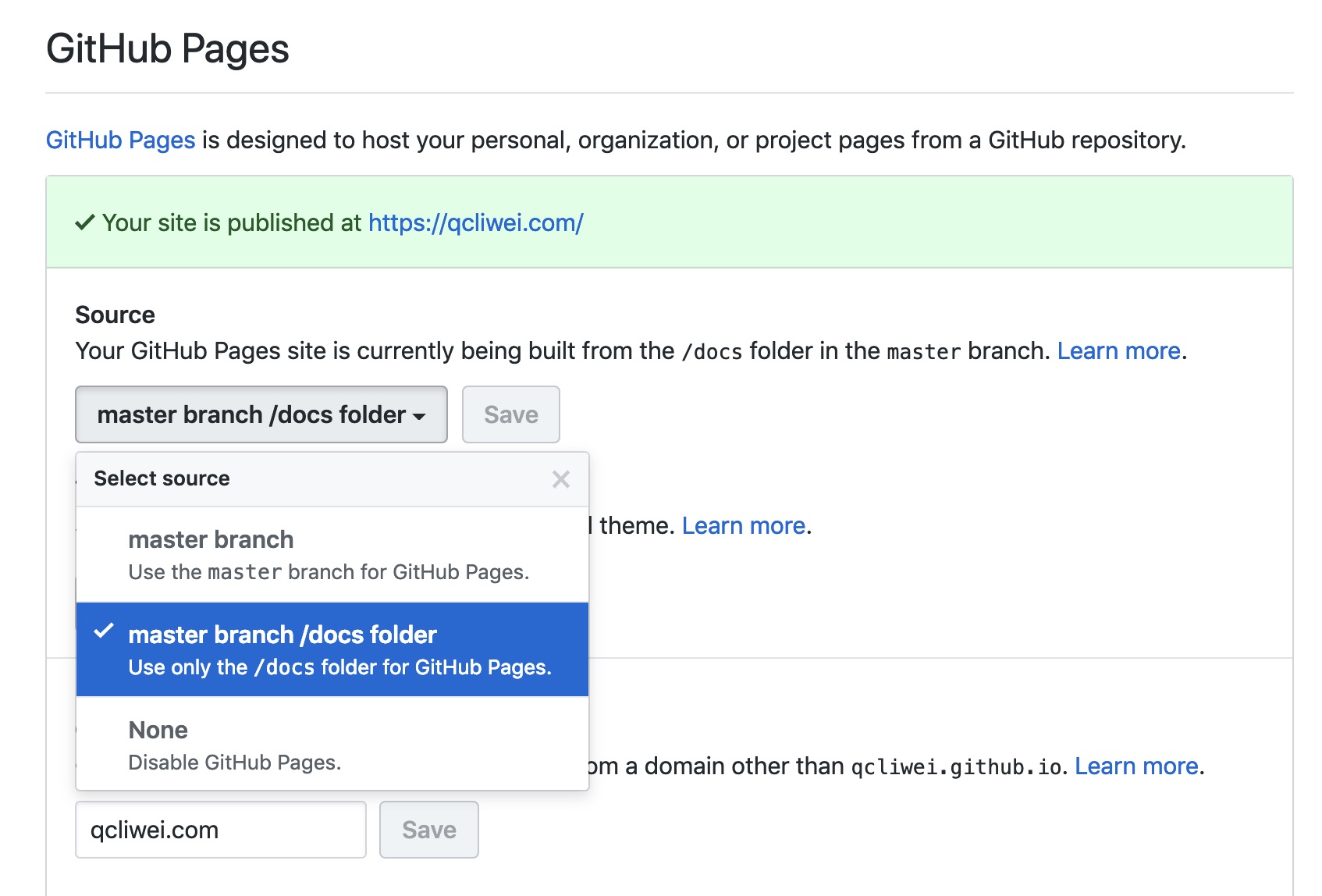Click the GitHub Pages page title

pos(168,49)
